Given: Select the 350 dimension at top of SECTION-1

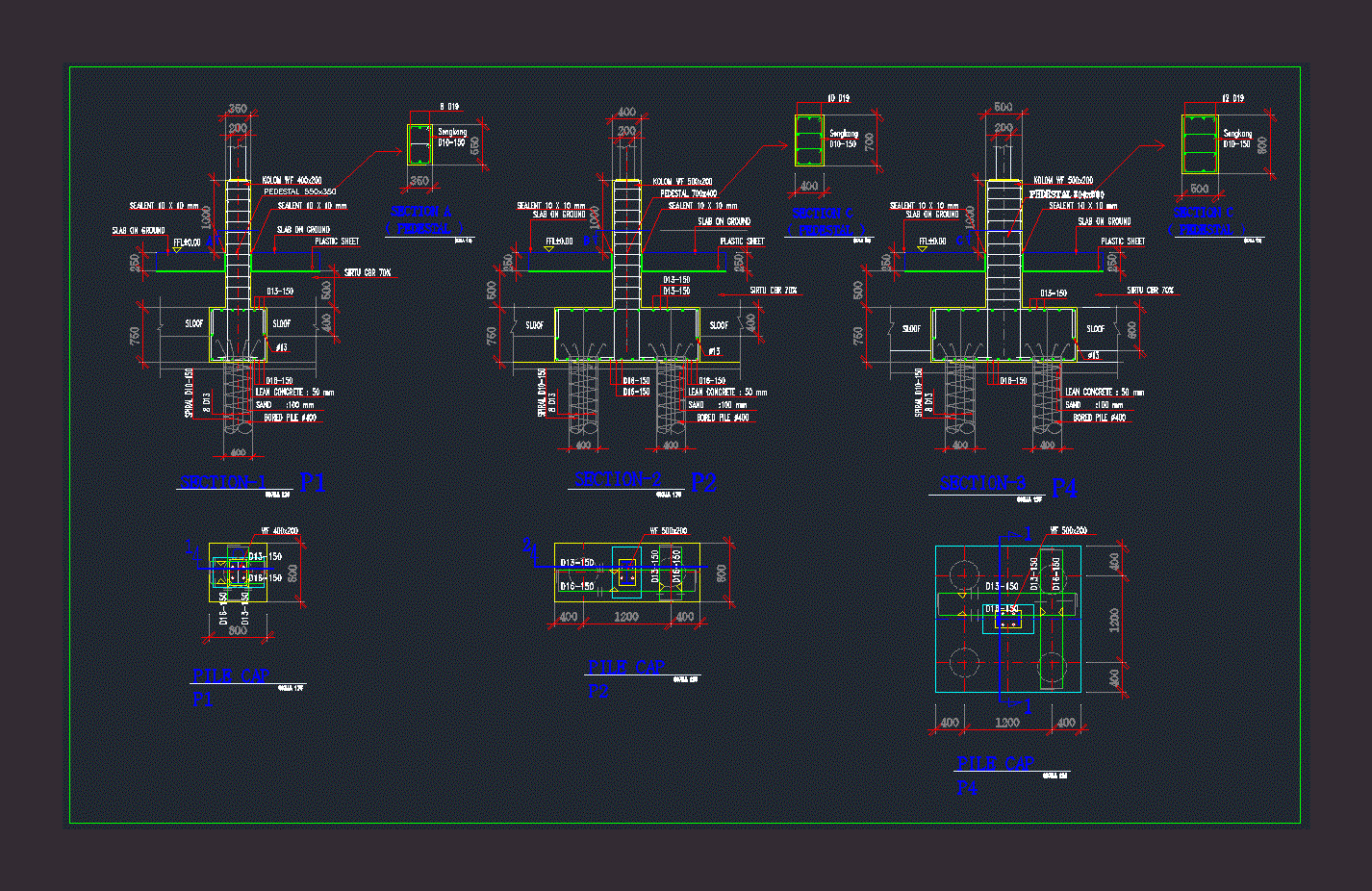Looking at the screenshot, I should (x=237, y=109).
